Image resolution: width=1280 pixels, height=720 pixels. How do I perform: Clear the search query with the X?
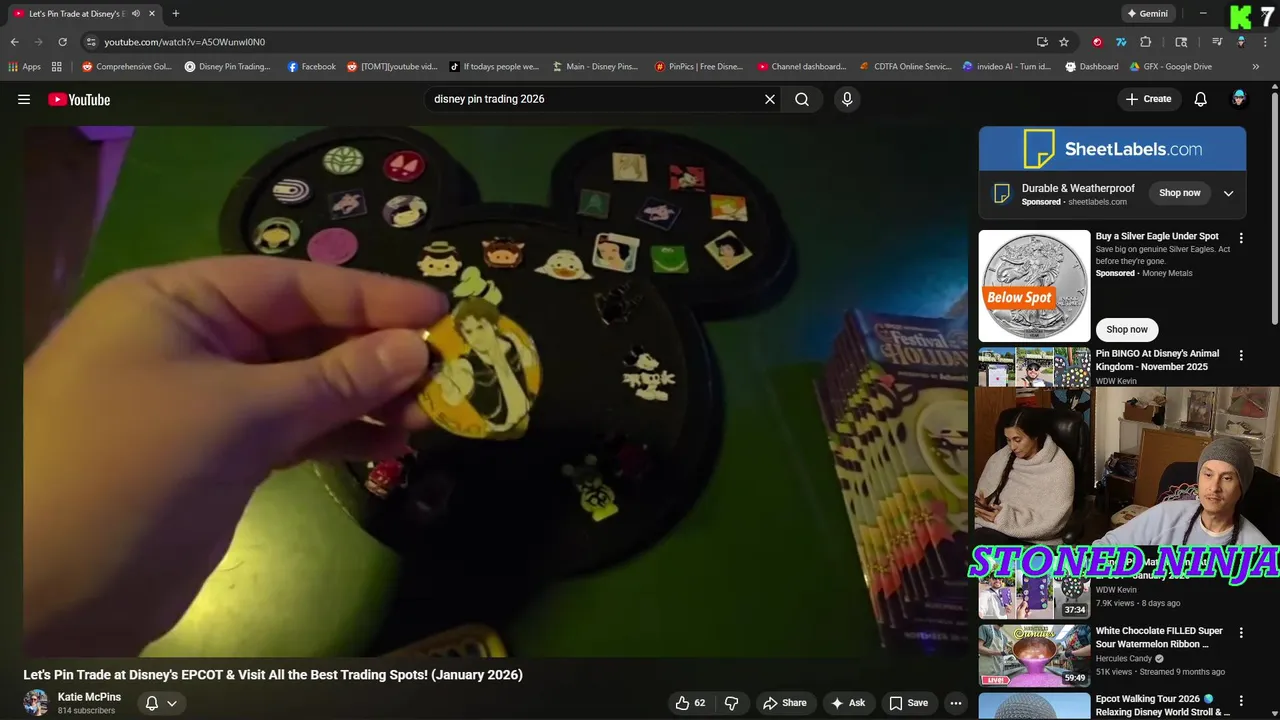coord(770,99)
